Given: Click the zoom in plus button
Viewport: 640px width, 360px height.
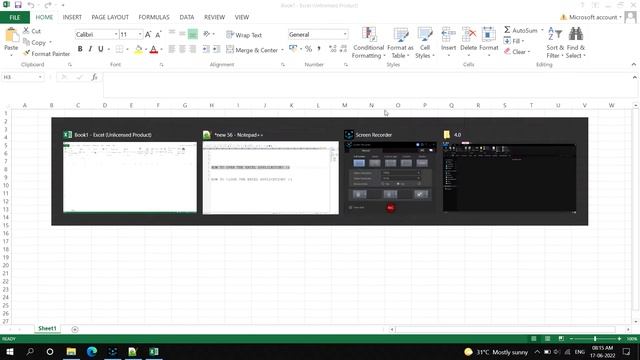Looking at the screenshot, I should pos(619,339).
